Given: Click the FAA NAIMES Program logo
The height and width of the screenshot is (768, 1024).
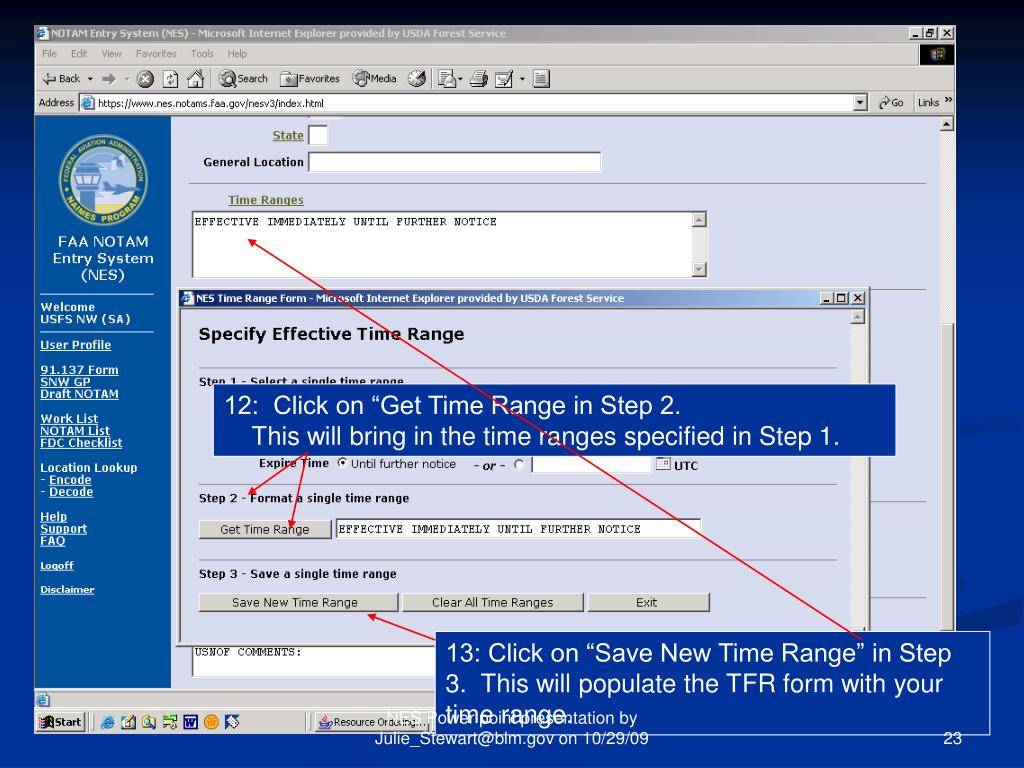Looking at the screenshot, I should [x=103, y=180].
